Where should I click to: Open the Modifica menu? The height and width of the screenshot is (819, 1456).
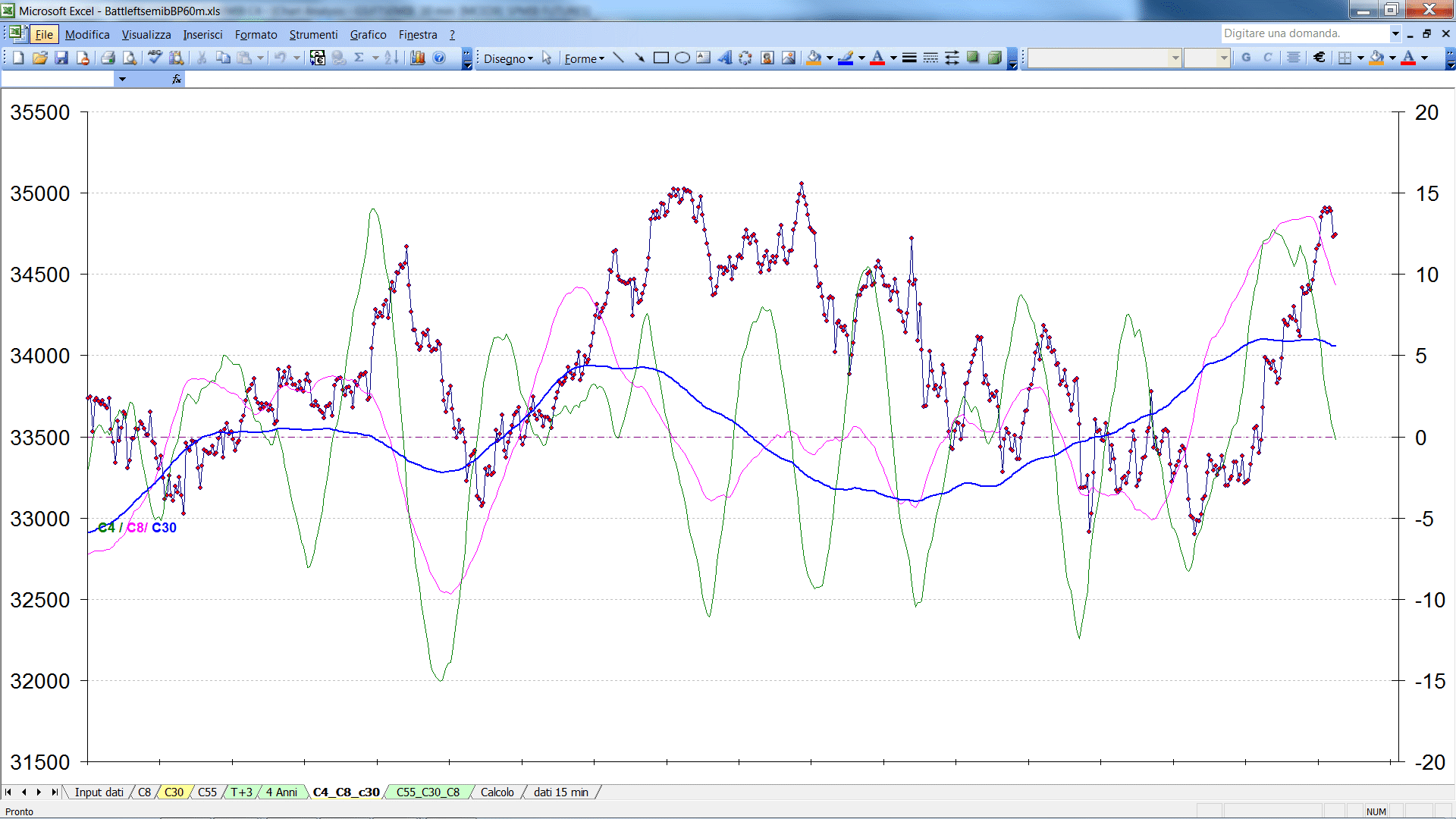(x=87, y=34)
